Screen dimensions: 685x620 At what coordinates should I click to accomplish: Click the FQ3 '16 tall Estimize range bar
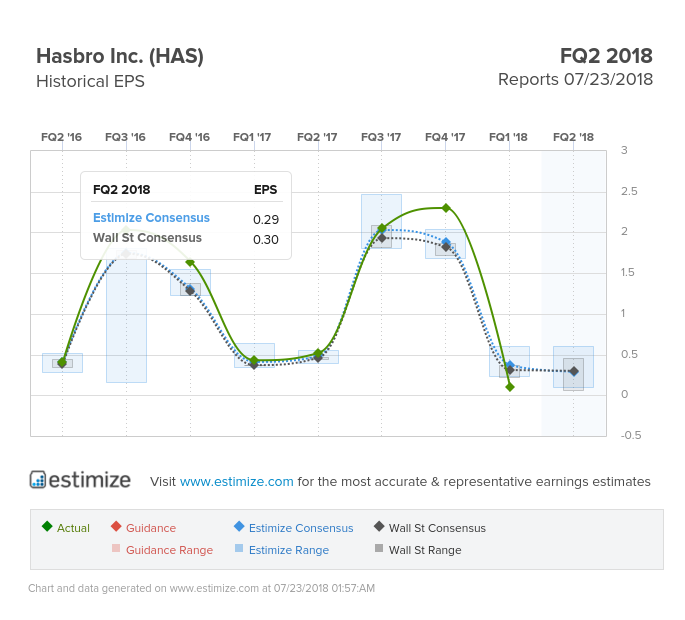pos(126,321)
